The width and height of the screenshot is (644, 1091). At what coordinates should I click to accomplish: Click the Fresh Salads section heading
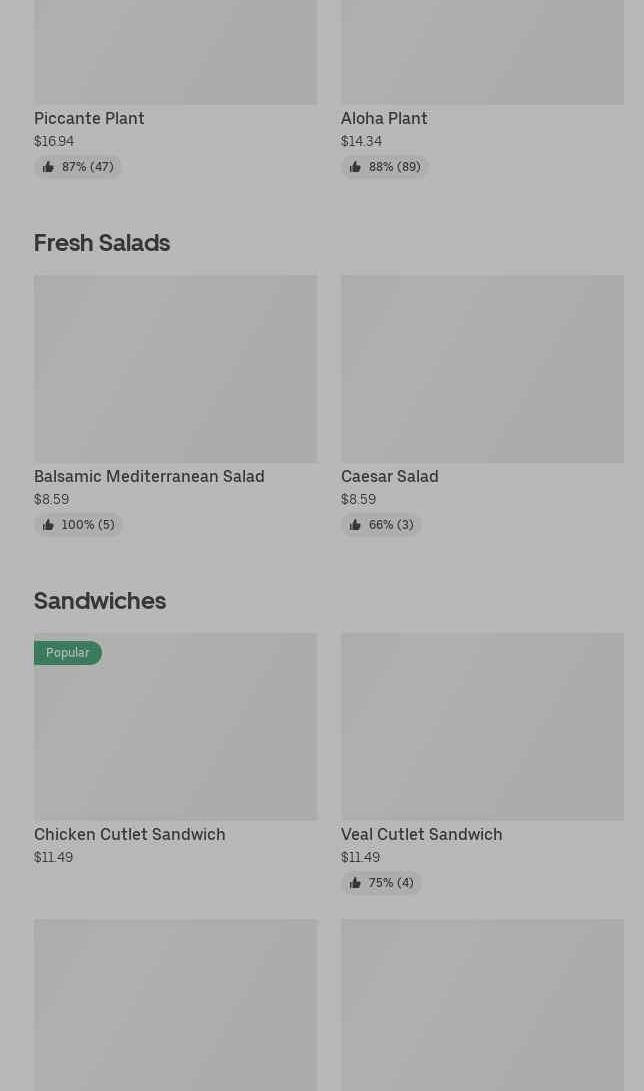(x=102, y=243)
